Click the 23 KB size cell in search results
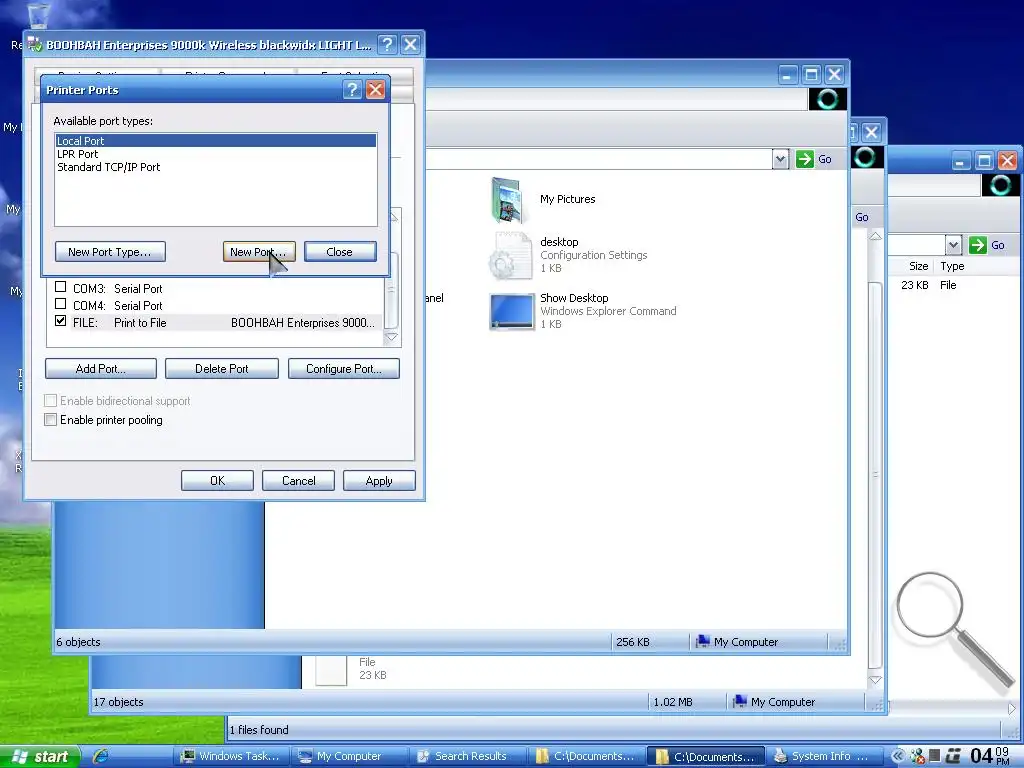Screen dimensions: 1024x768 [x=914, y=285]
